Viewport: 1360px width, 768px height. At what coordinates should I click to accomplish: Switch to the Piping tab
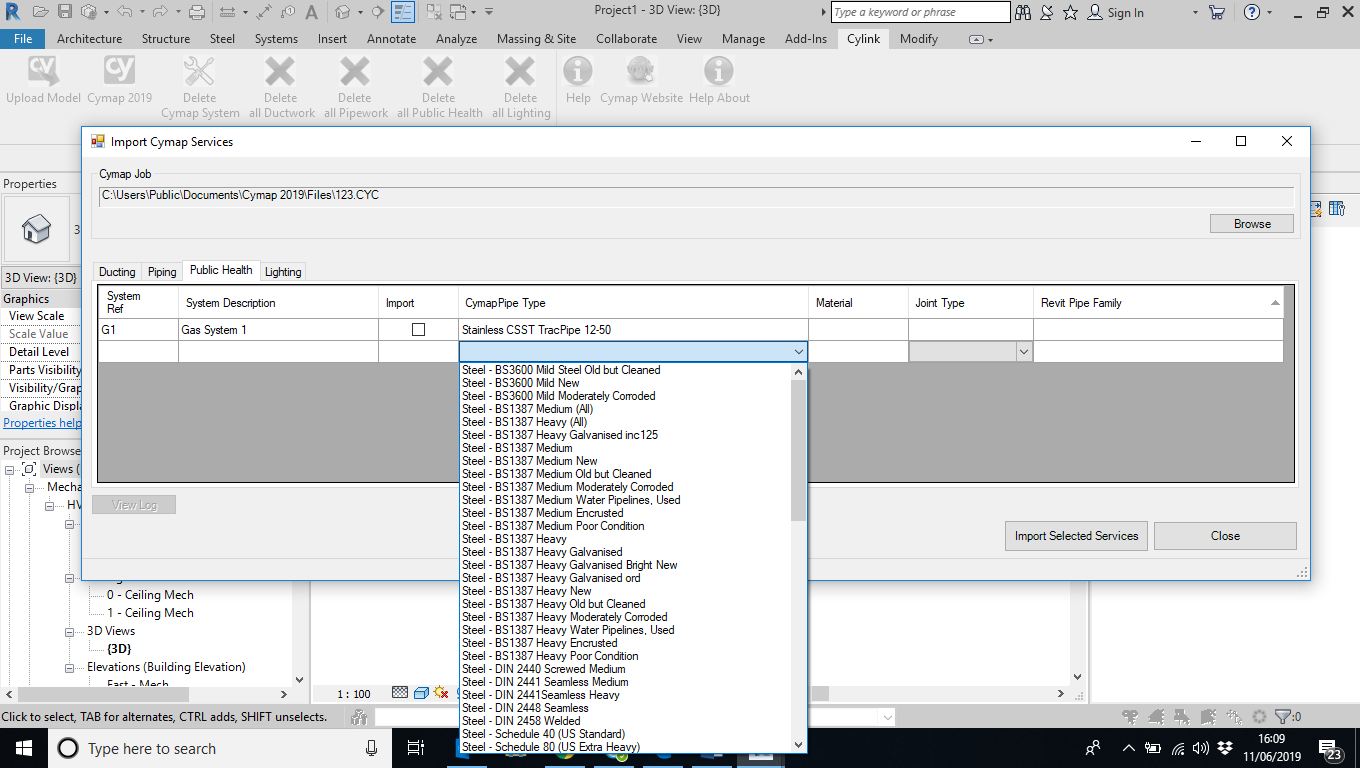(x=161, y=271)
